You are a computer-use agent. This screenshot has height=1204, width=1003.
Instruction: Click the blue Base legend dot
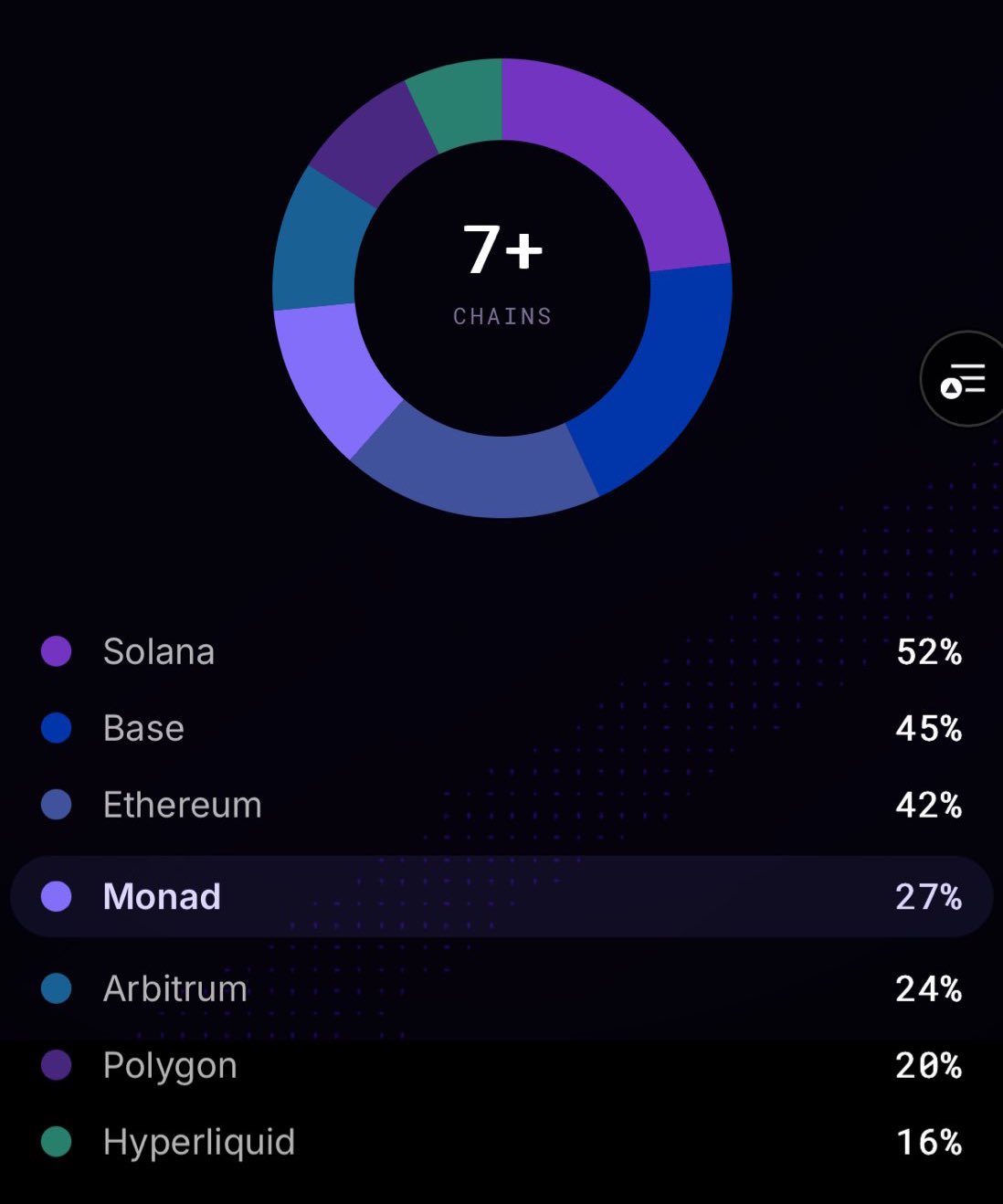click(57, 728)
